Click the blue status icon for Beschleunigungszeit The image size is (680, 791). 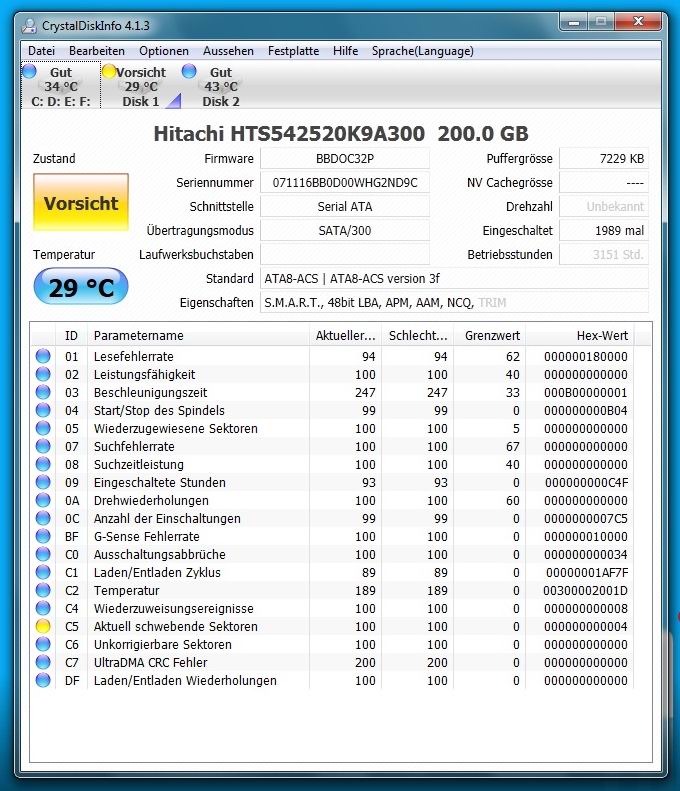pos(43,392)
